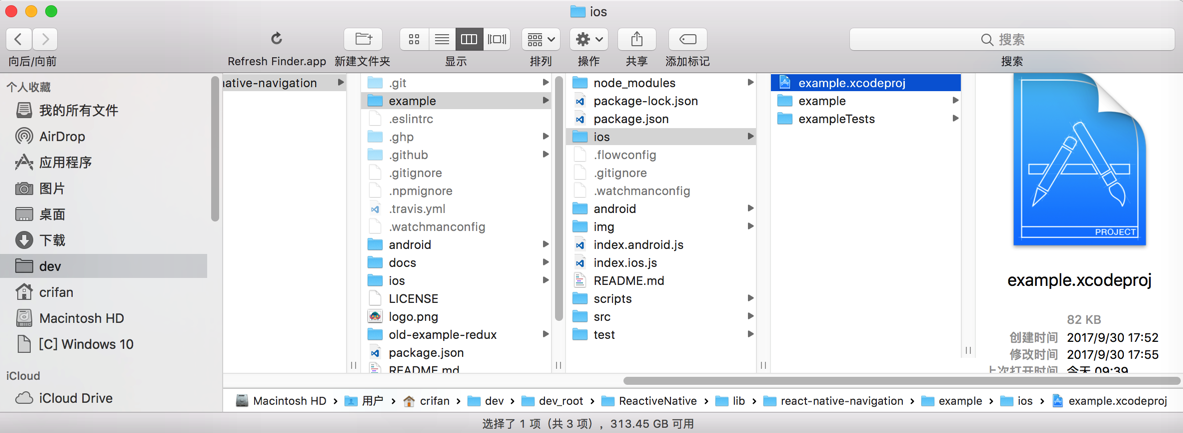Switch to Cover Flow view mode
The height and width of the screenshot is (433, 1183).
497,38
